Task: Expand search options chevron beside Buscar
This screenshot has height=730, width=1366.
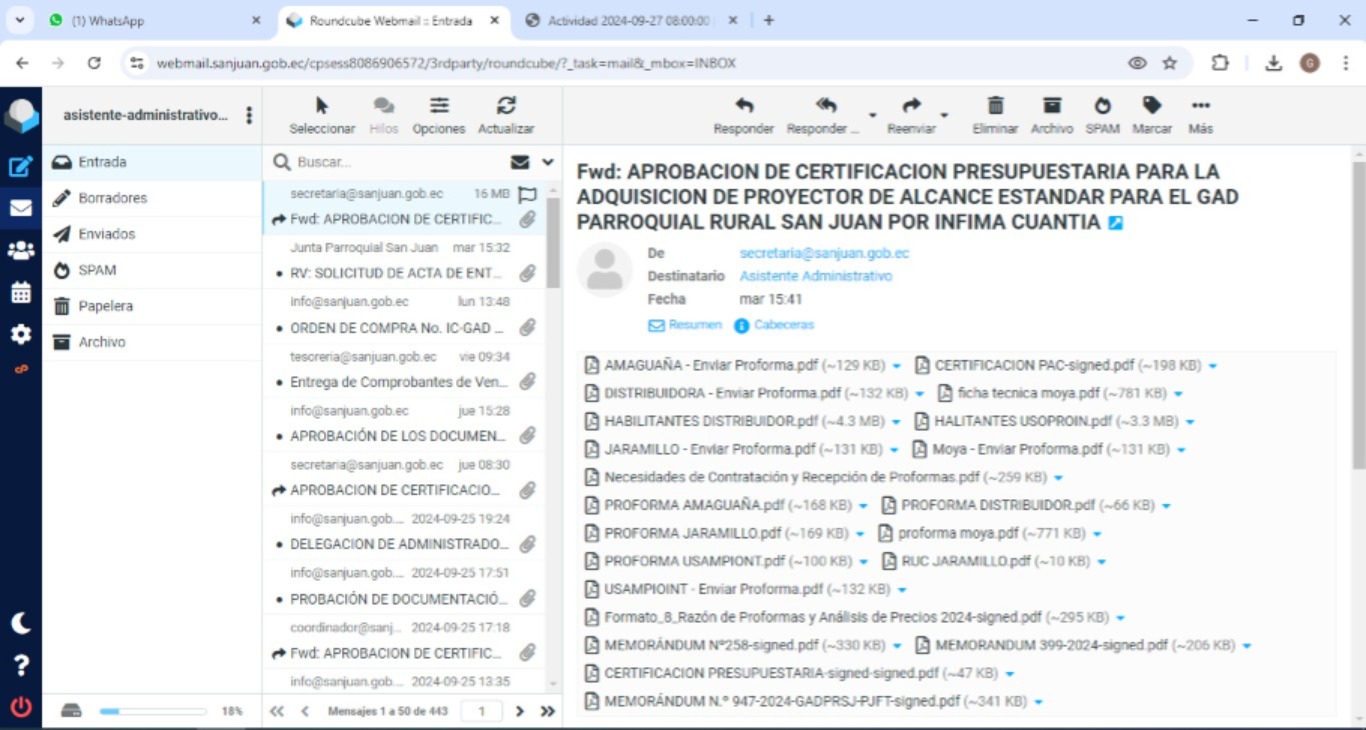Action: point(548,162)
